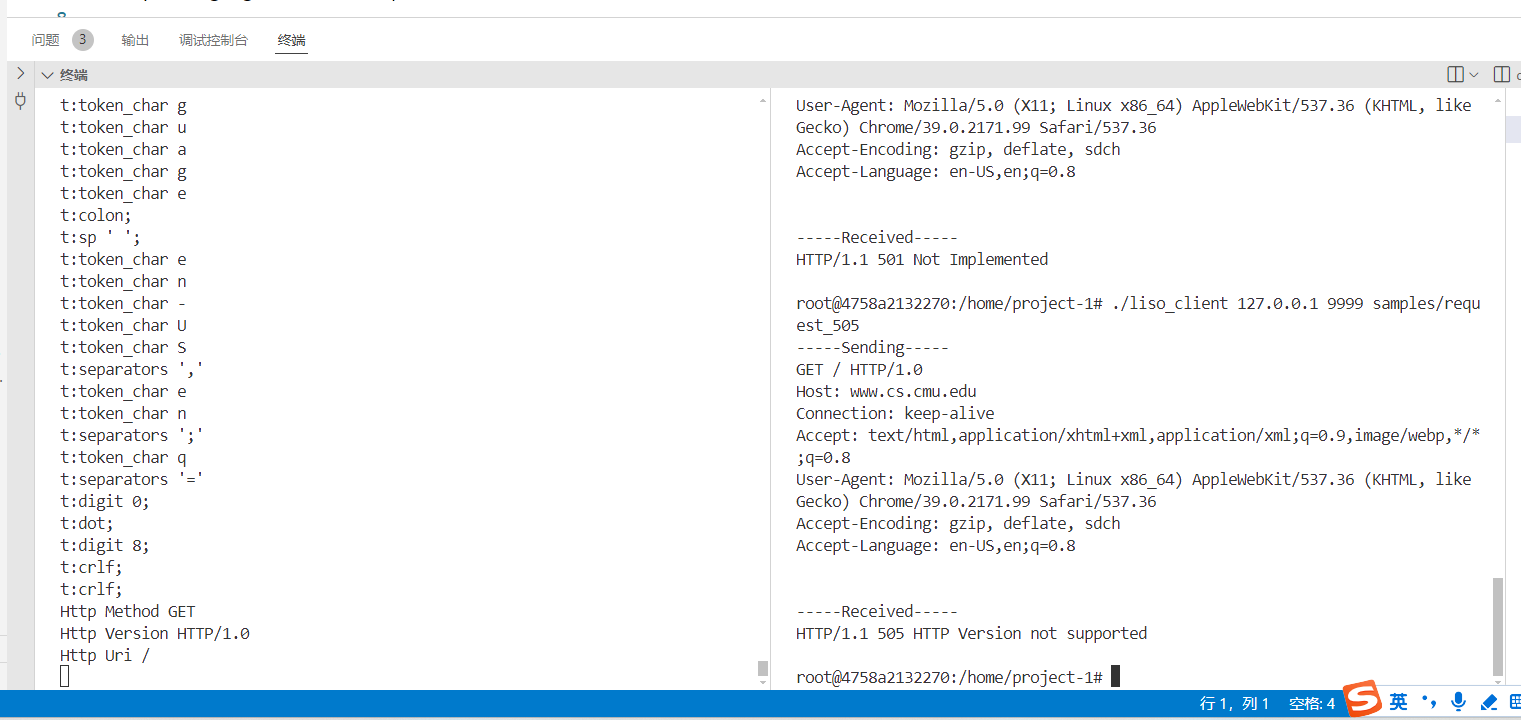Click the second split icon at the far right
The image size is (1521, 720).
[1501, 74]
